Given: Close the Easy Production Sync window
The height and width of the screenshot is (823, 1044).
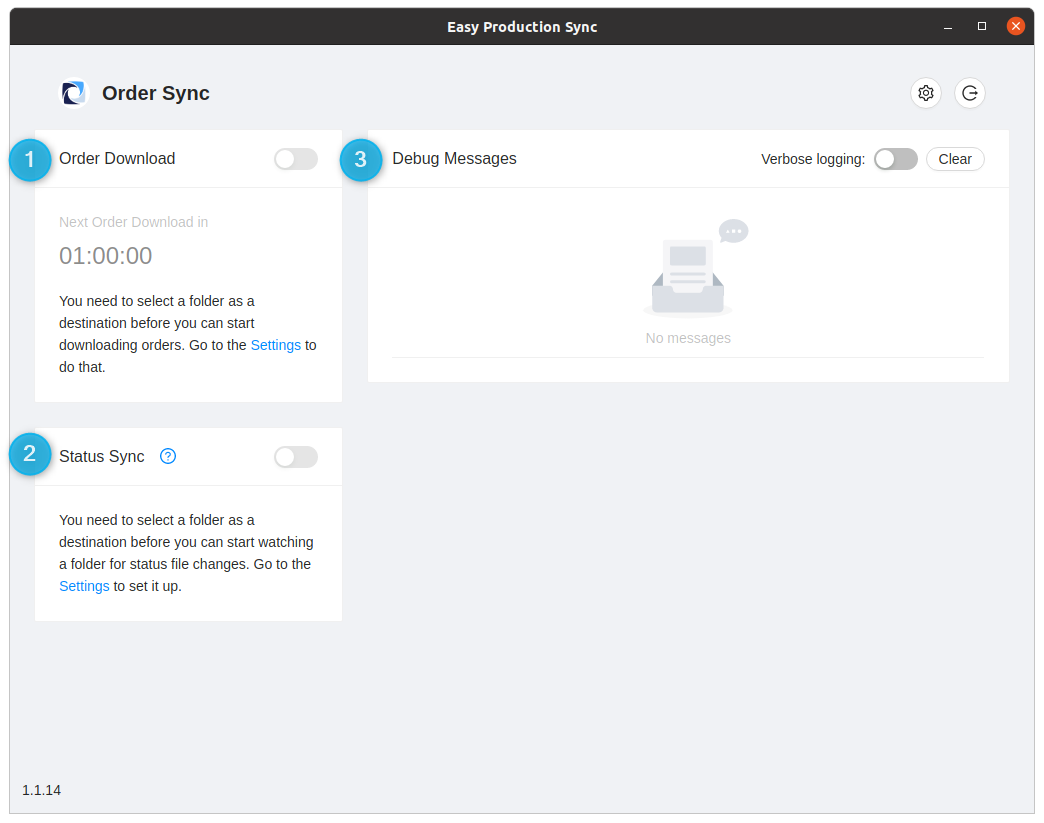Looking at the screenshot, I should 1015,27.
